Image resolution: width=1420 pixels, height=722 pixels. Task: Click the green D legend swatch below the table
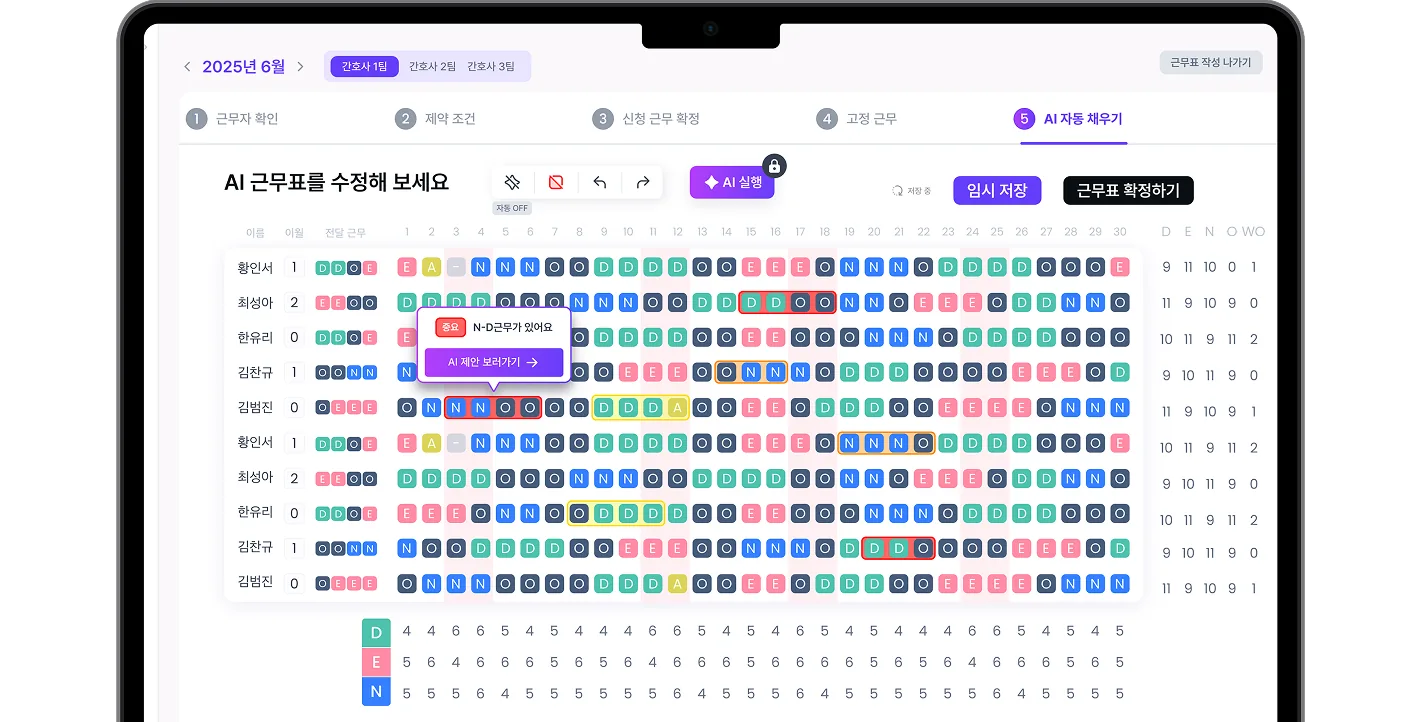[376, 632]
